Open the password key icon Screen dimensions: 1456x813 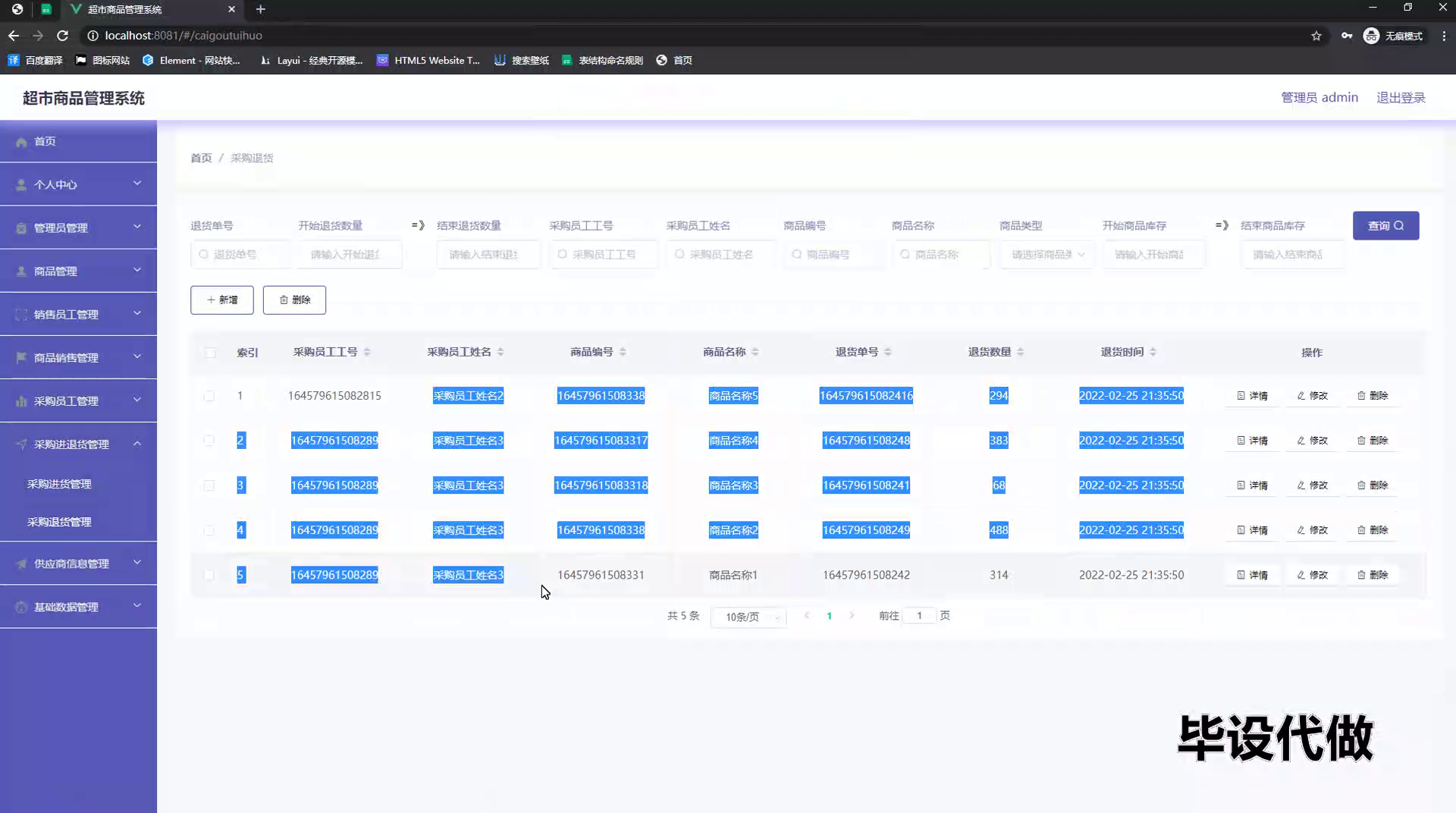pos(1347,36)
